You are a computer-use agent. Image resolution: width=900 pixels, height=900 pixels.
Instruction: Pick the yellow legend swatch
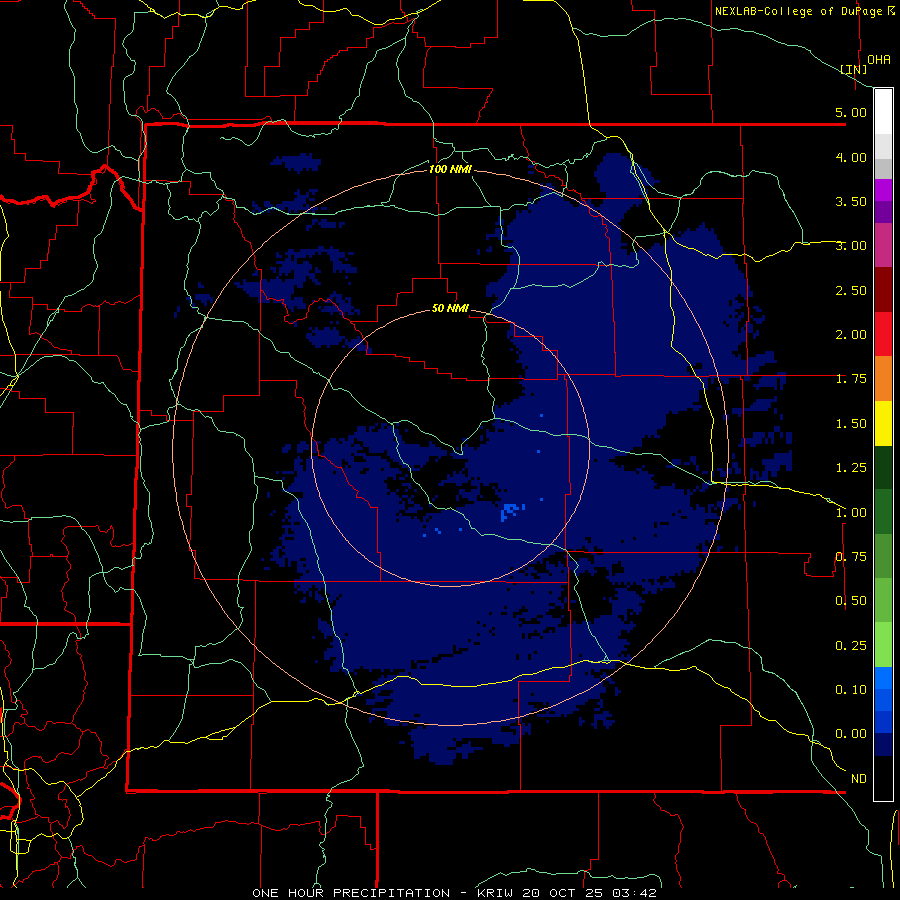(883, 423)
